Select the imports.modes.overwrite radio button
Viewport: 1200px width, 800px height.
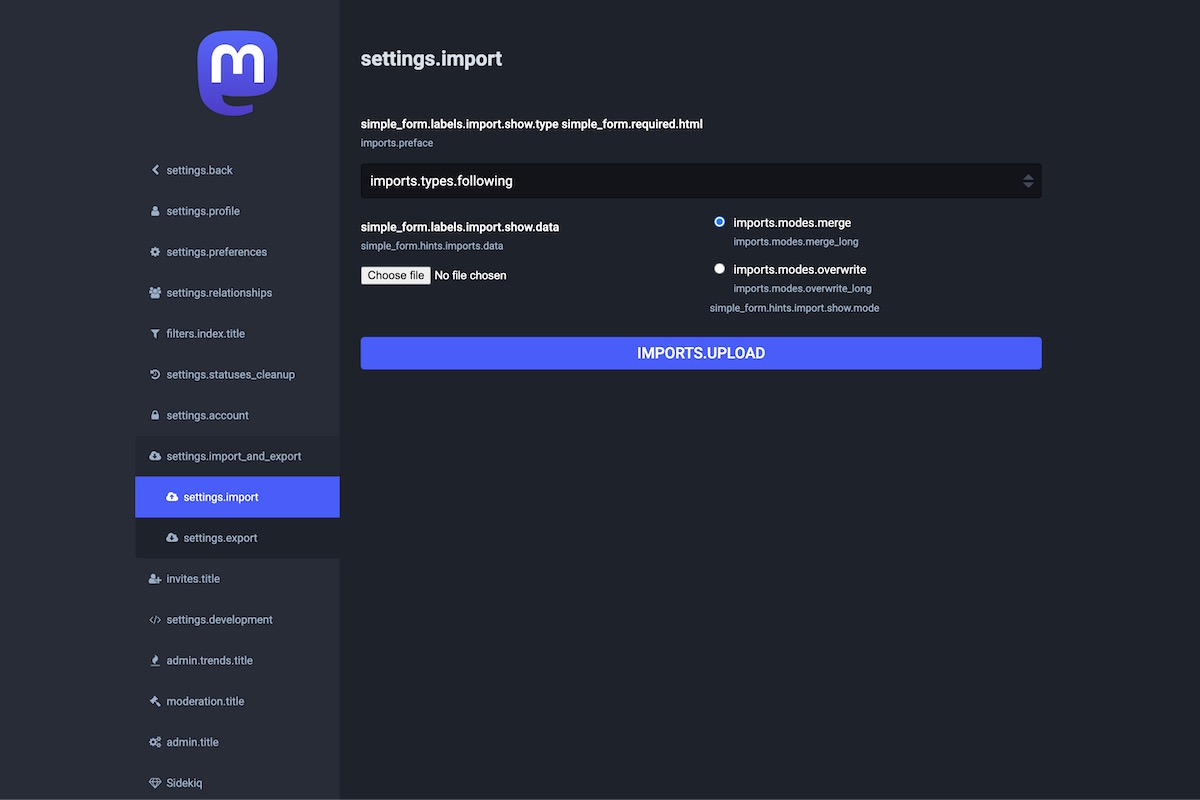coord(719,269)
